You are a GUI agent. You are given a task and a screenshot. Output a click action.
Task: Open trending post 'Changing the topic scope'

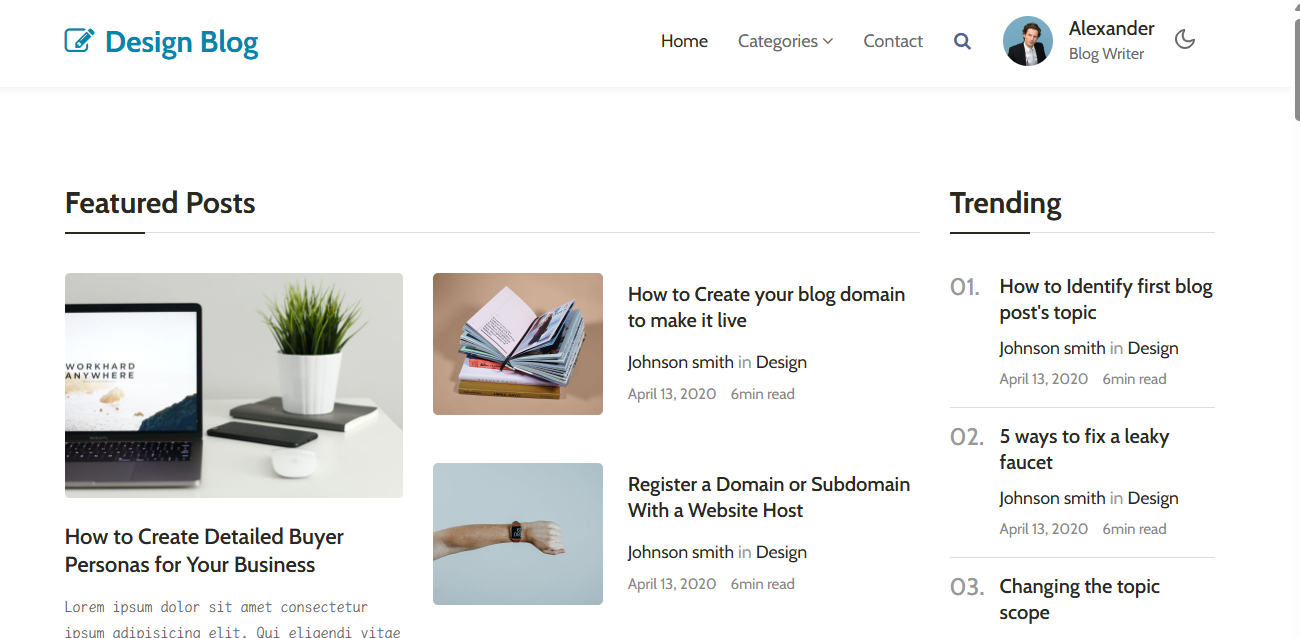[1080, 599]
